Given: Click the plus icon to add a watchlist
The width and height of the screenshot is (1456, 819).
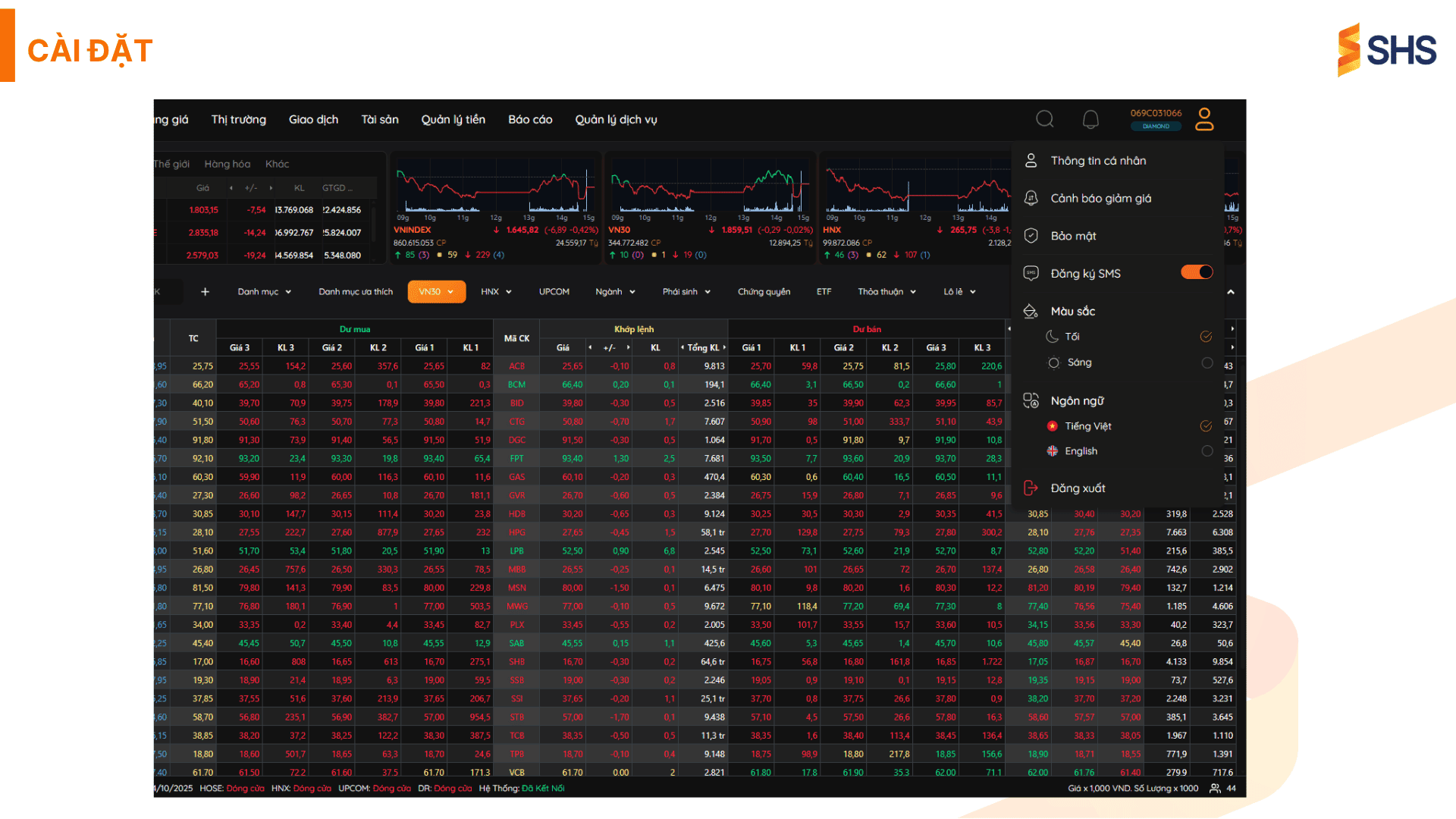Looking at the screenshot, I should [205, 292].
